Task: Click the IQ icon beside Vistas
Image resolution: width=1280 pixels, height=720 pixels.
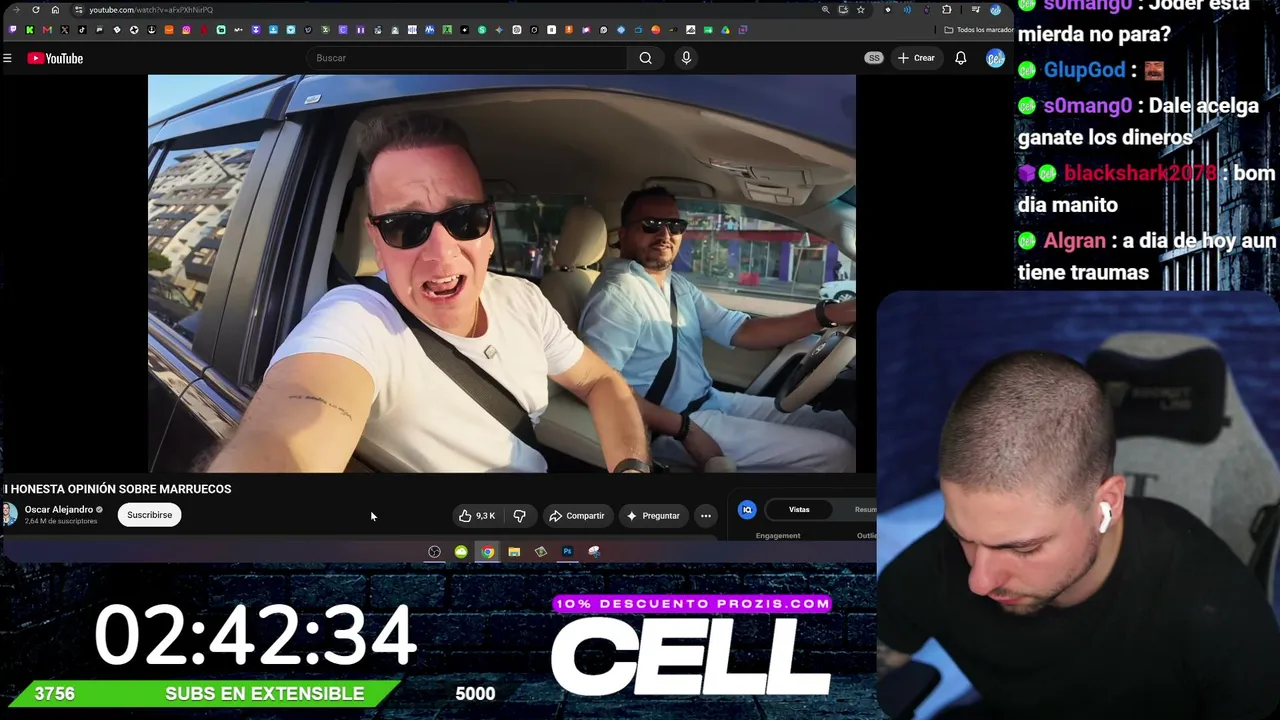Action: click(x=747, y=510)
